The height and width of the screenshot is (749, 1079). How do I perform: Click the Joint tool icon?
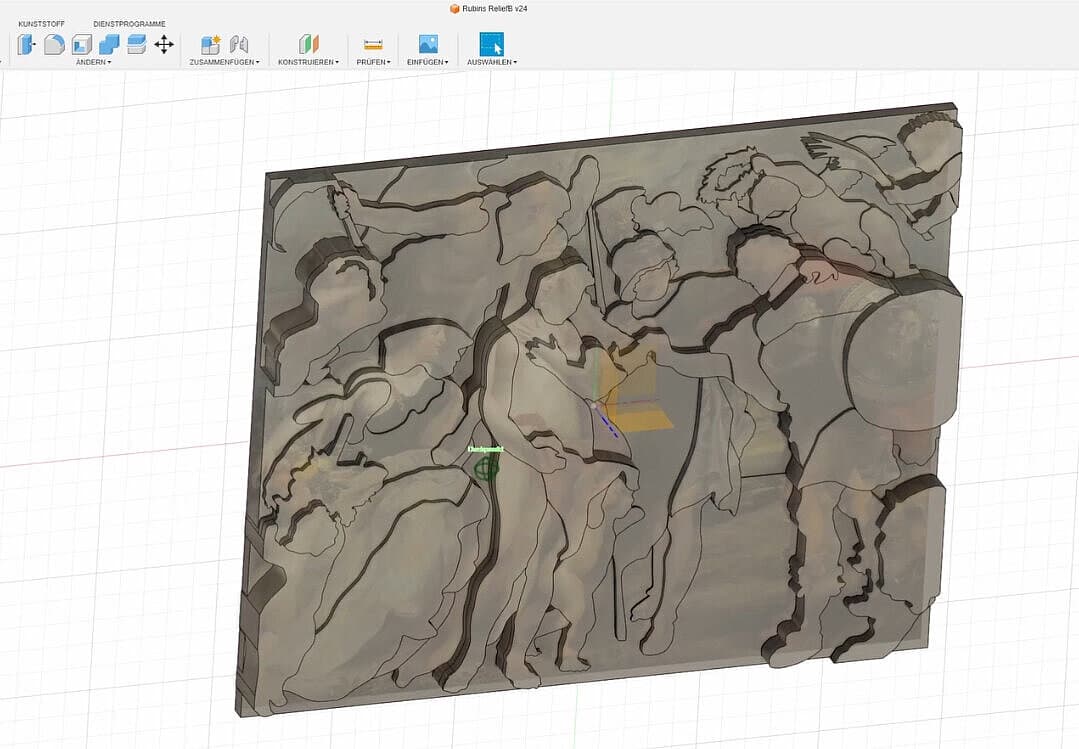[239, 44]
